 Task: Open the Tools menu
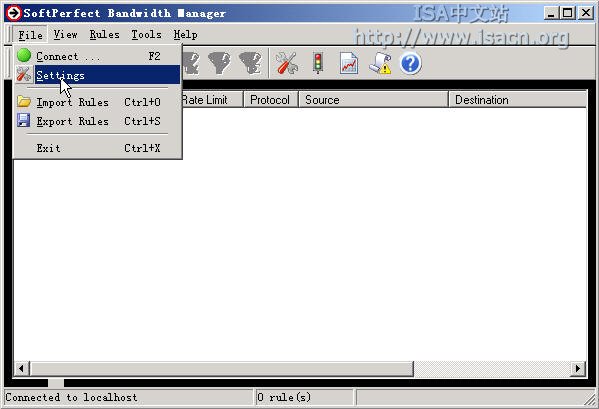point(146,35)
